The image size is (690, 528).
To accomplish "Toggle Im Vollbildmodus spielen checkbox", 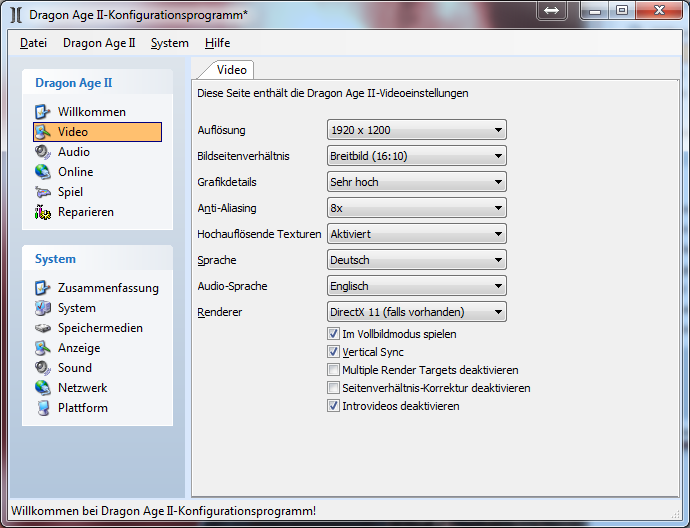I will click(x=334, y=334).
